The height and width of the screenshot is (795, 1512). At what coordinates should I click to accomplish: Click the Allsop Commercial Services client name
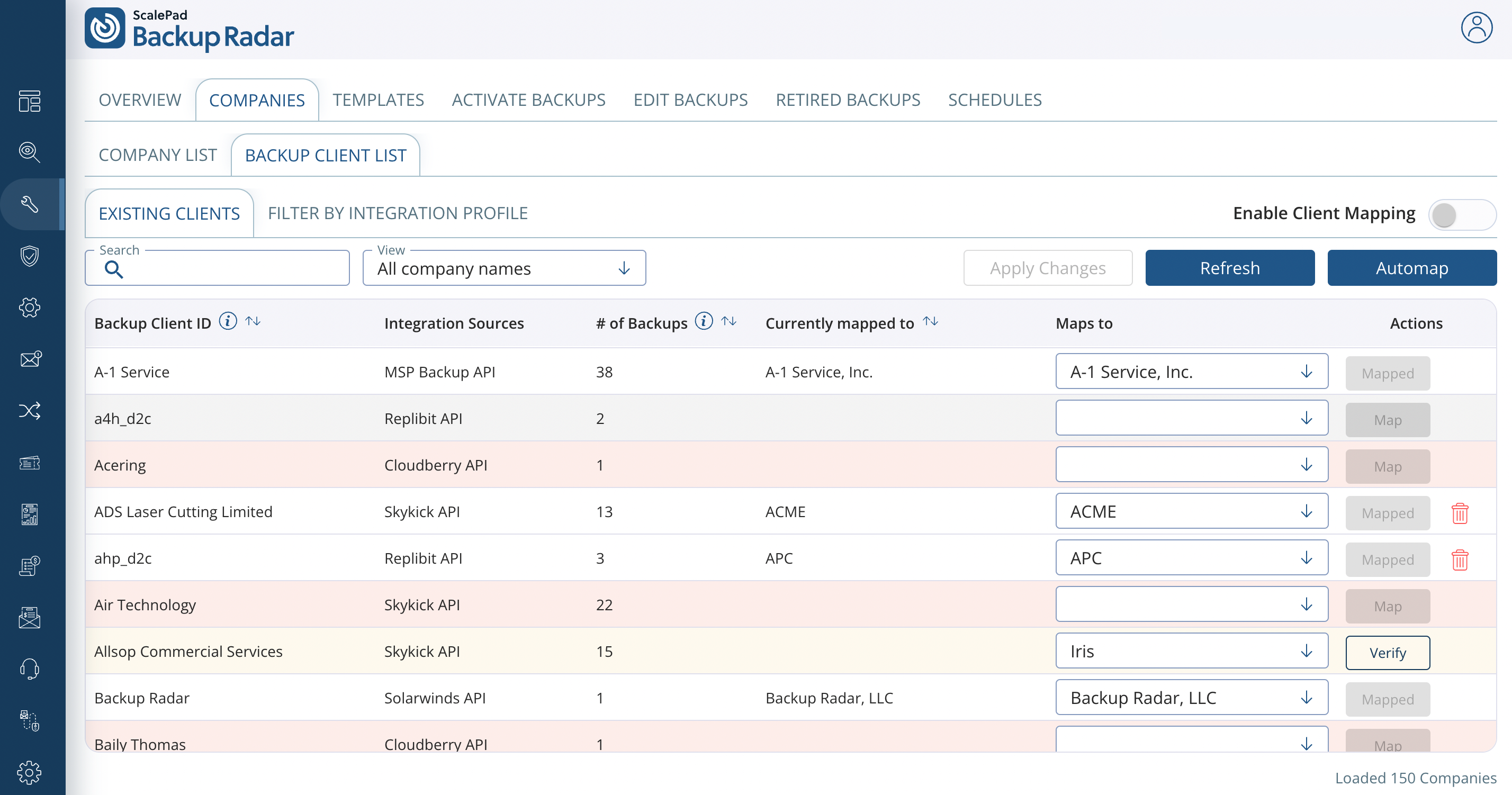[188, 651]
